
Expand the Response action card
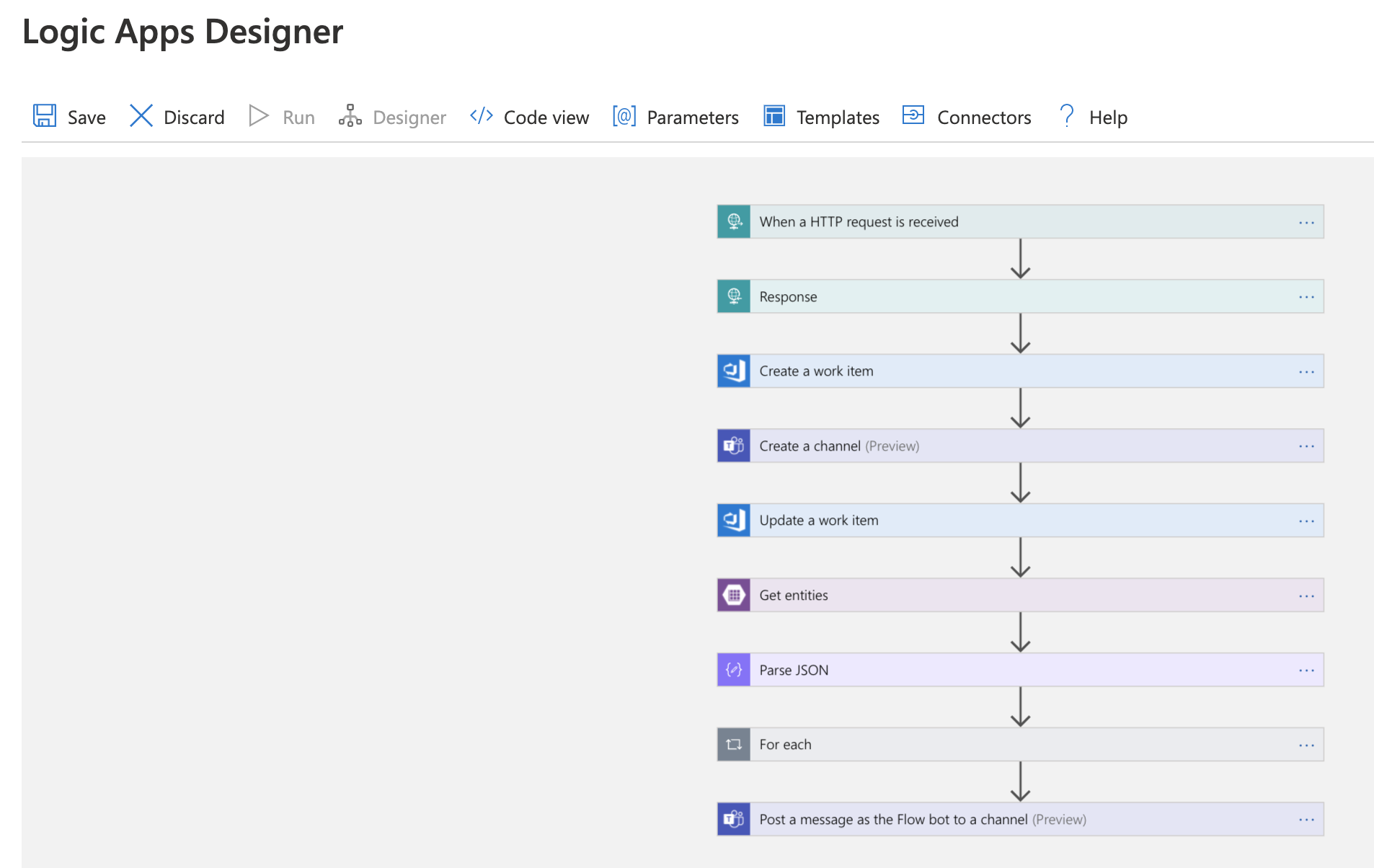click(1020, 296)
